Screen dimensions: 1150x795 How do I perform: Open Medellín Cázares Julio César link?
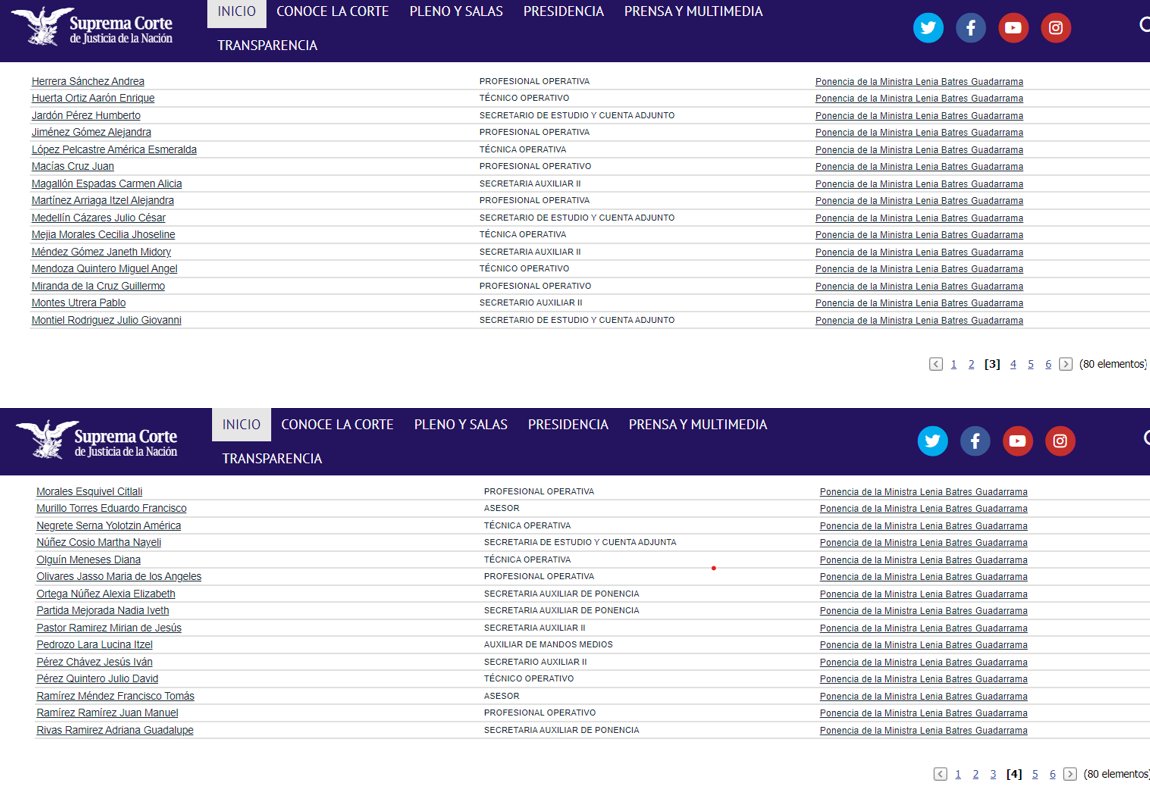click(x=98, y=218)
